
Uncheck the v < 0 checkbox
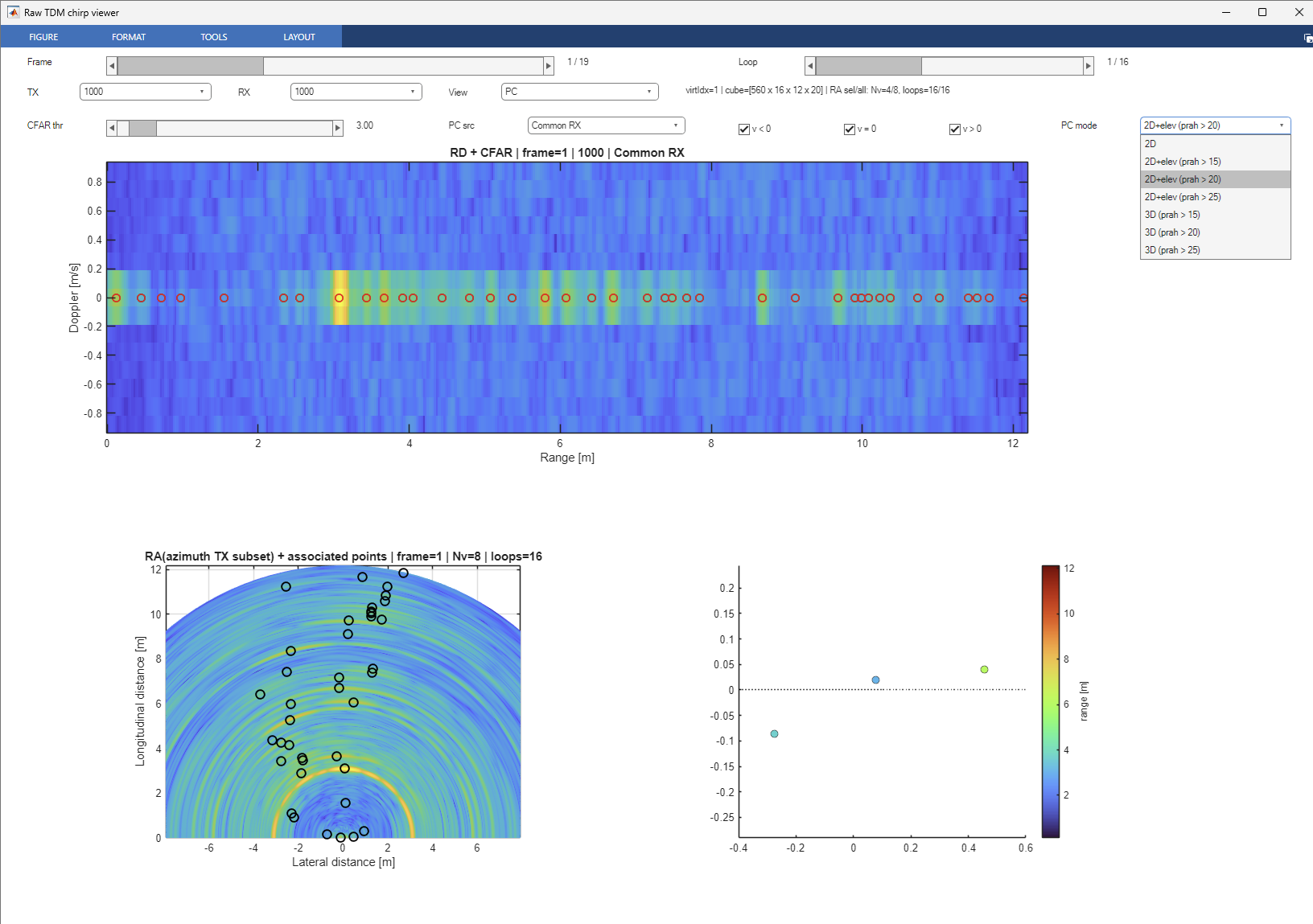point(744,129)
